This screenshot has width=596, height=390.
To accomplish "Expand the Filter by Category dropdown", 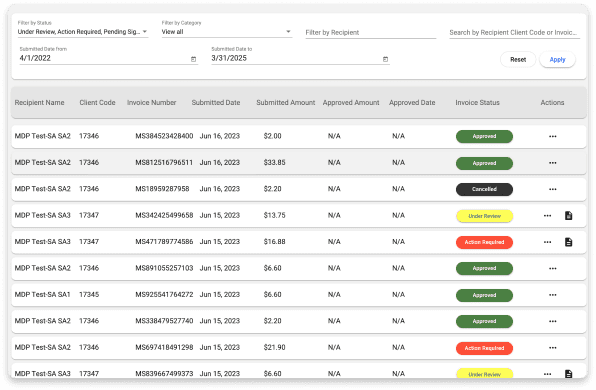I will 288,32.
